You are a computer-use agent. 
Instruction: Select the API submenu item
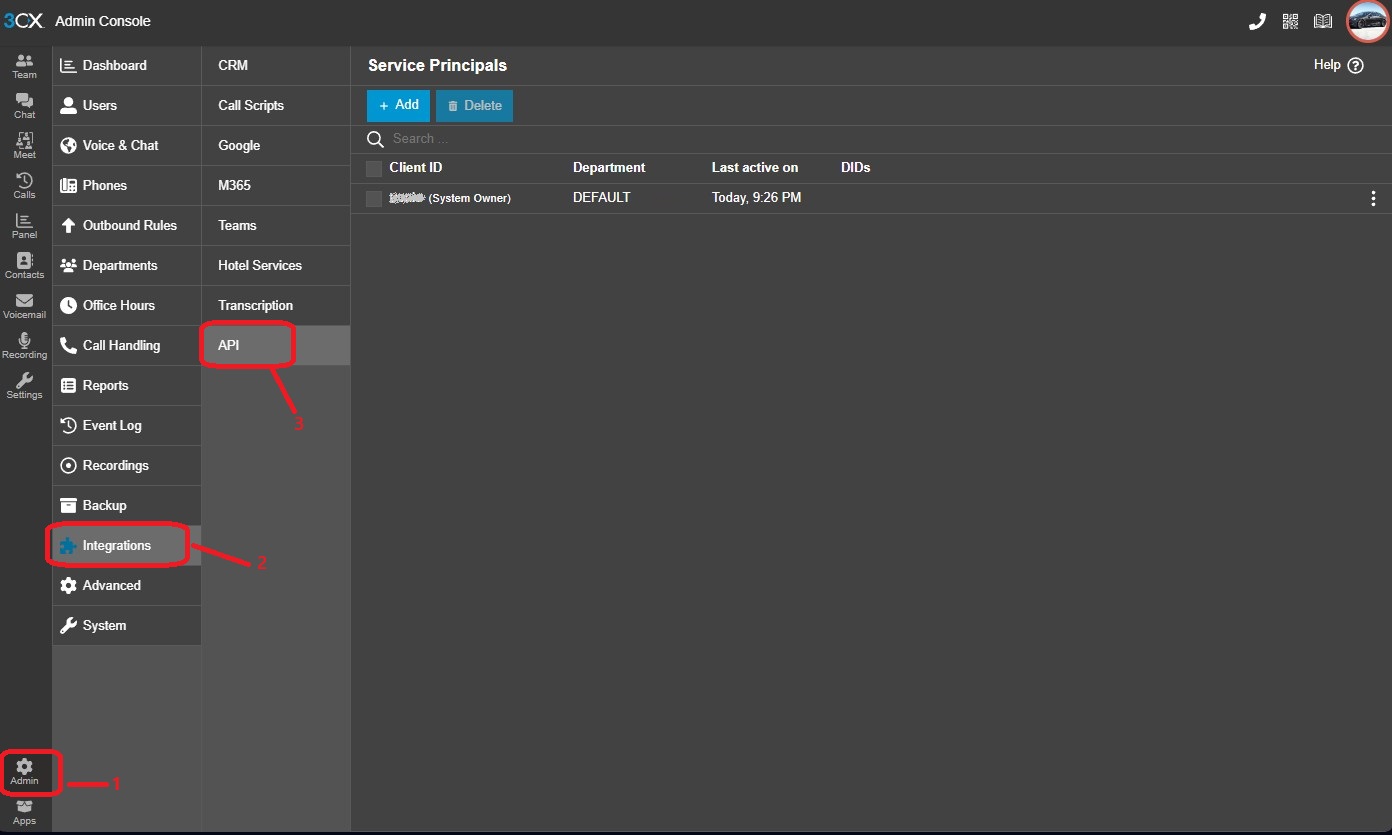[x=276, y=345]
